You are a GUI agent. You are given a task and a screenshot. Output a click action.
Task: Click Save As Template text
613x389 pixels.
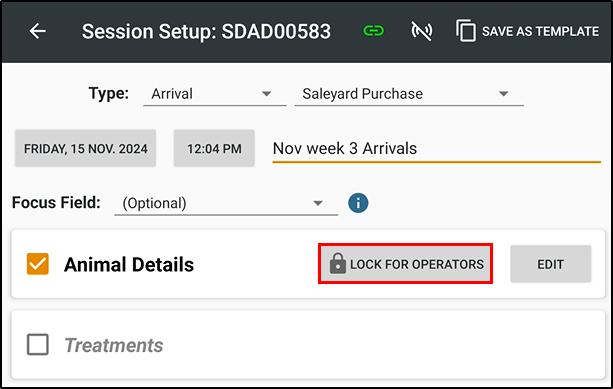(x=540, y=31)
